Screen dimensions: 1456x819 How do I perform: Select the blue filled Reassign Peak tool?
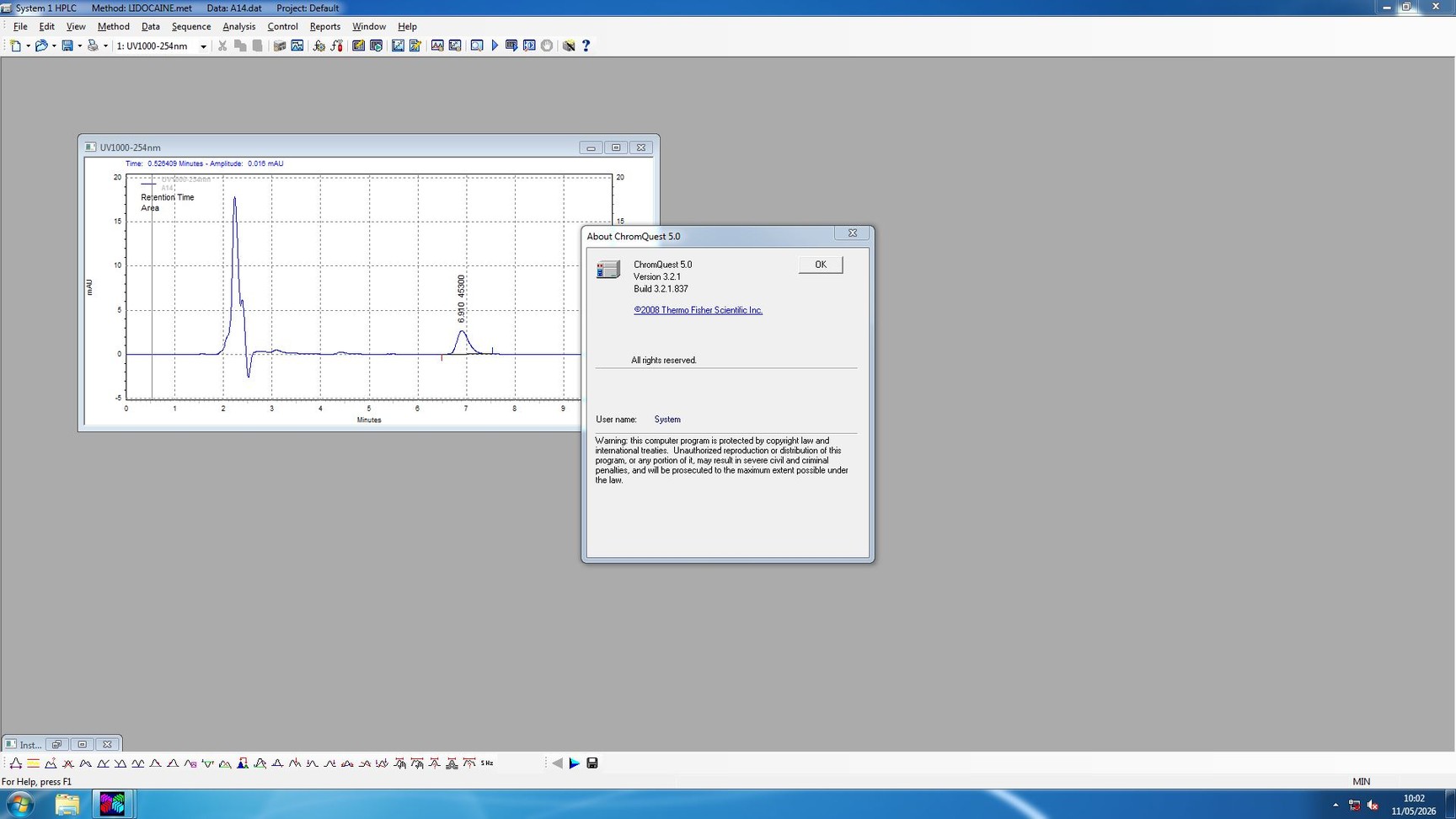243,763
